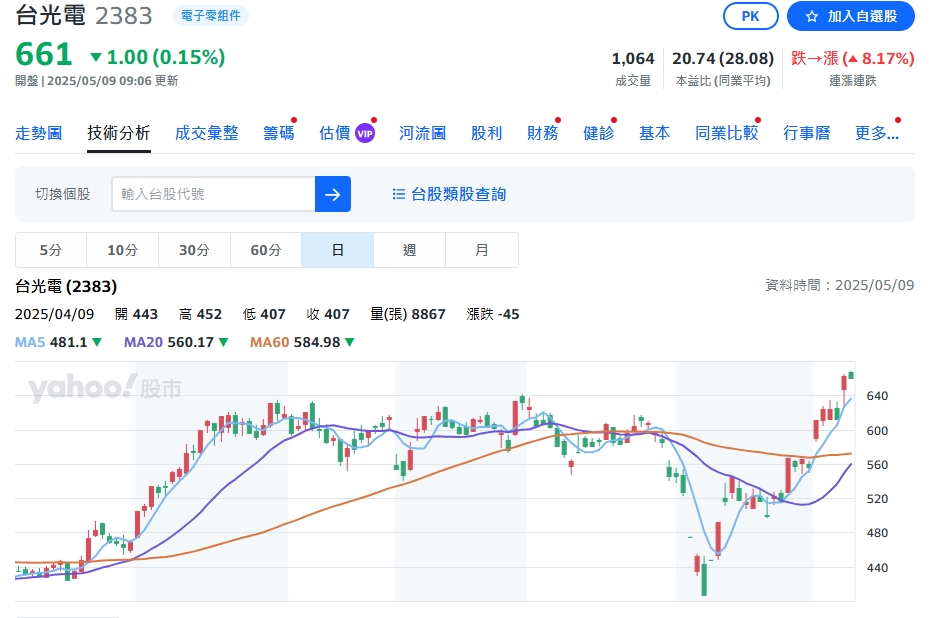Select the 30分 chart interval

click(194, 250)
